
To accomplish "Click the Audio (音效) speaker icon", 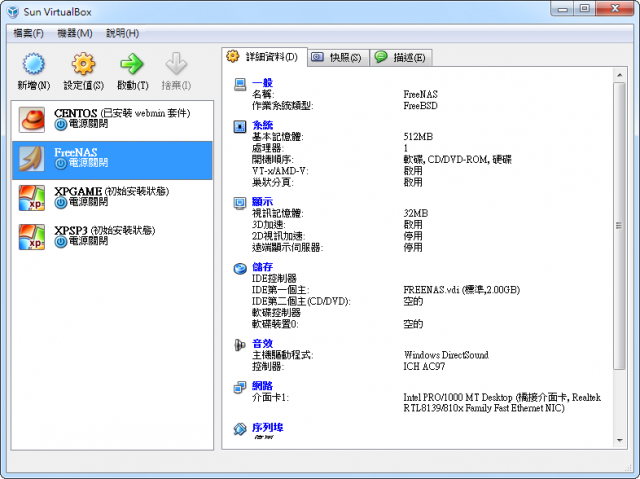I will (x=240, y=345).
